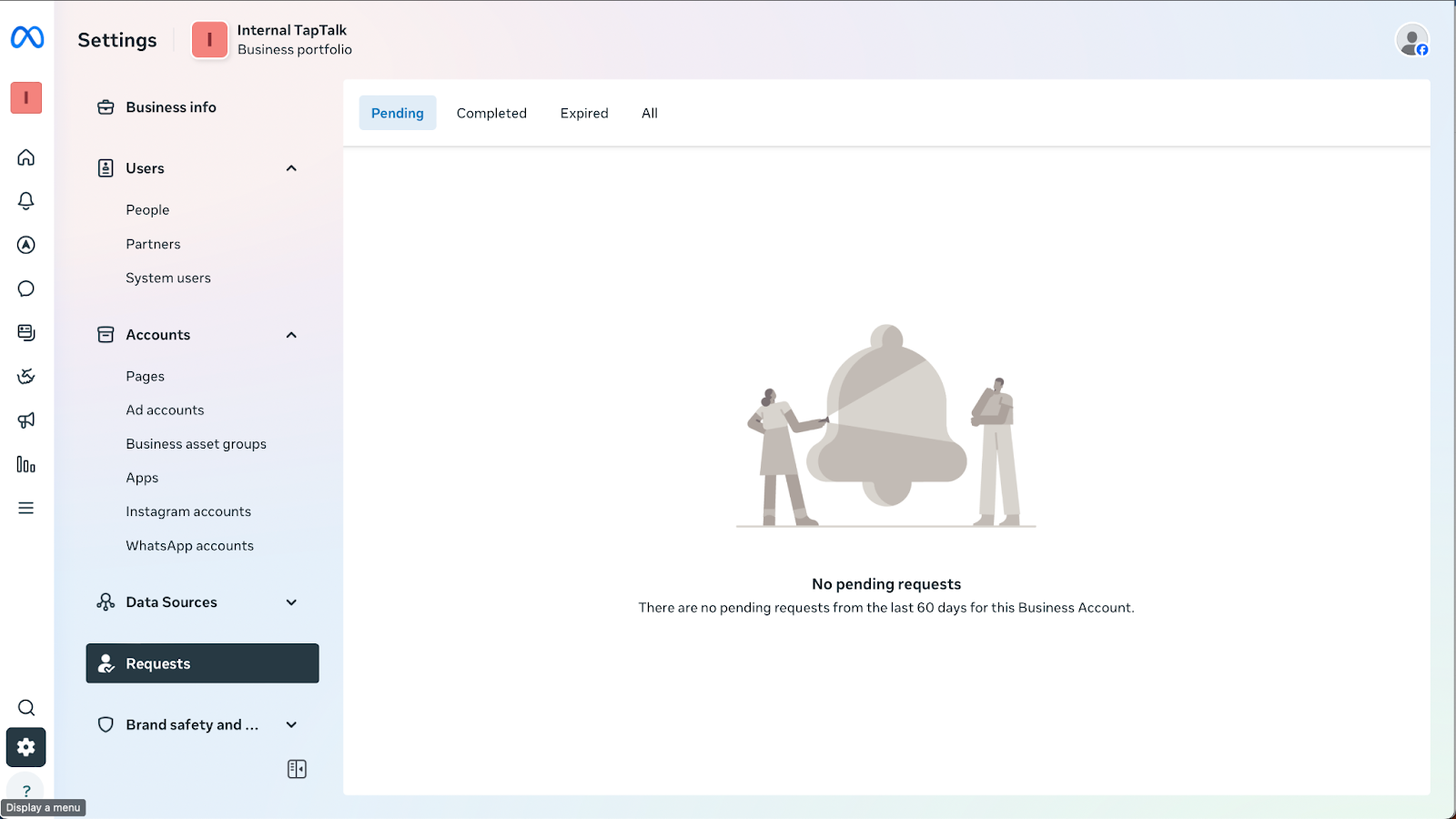Click the No pending requests heading
The width and height of the screenshot is (1456, 819).
point(886,584)
